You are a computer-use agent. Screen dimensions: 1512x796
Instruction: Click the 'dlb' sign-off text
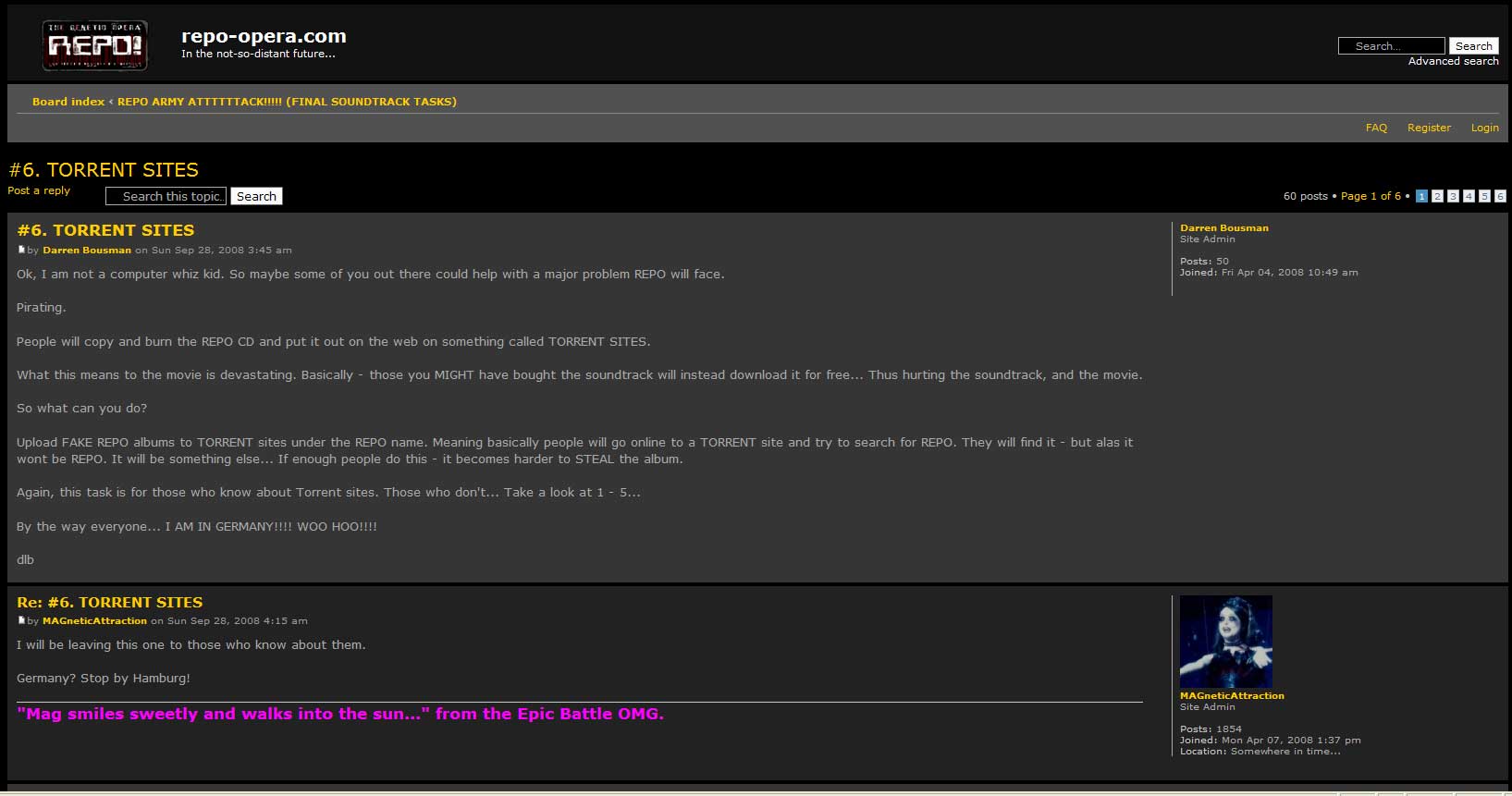pos(25,560)
